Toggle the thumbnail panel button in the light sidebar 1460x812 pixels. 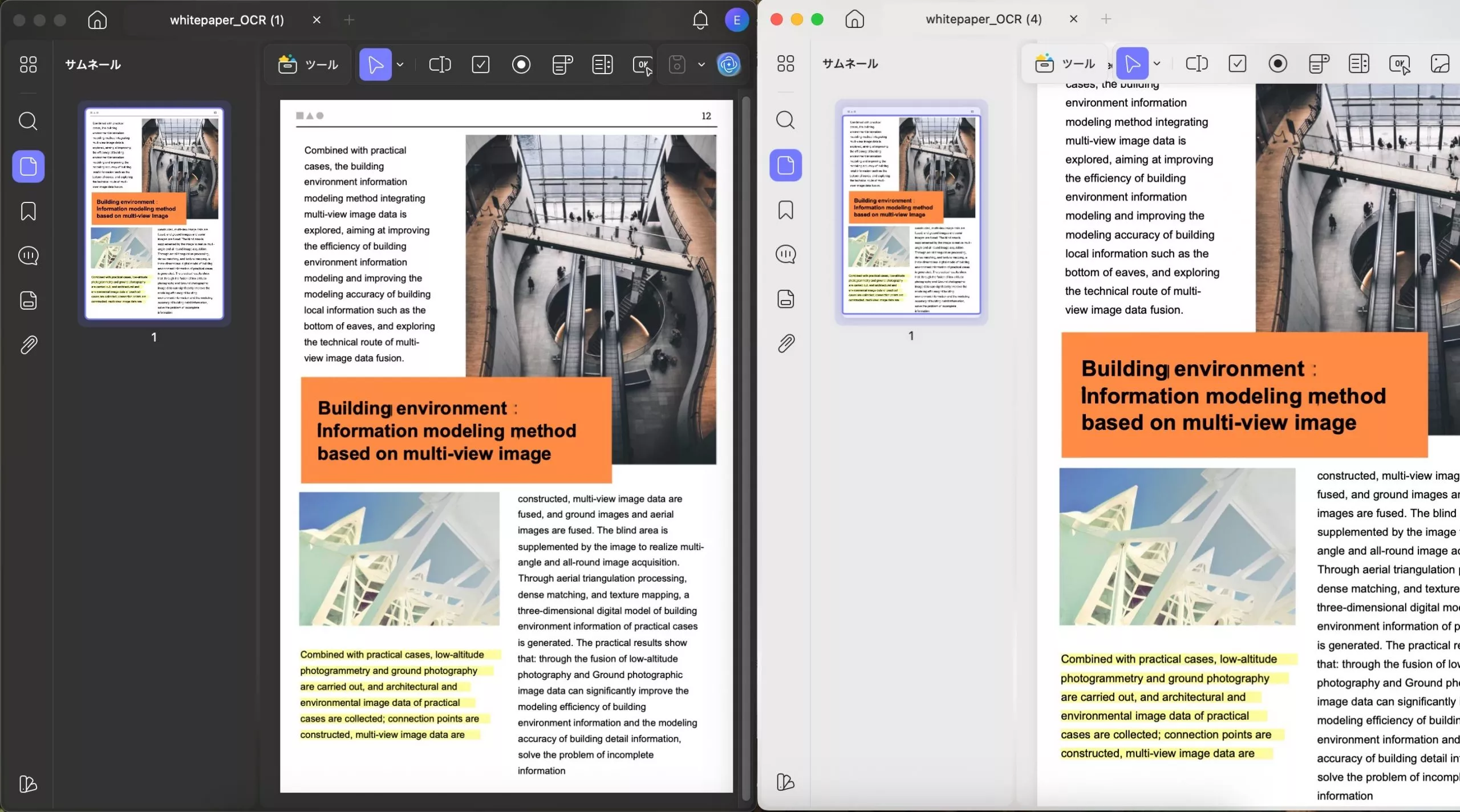[785, 166]
